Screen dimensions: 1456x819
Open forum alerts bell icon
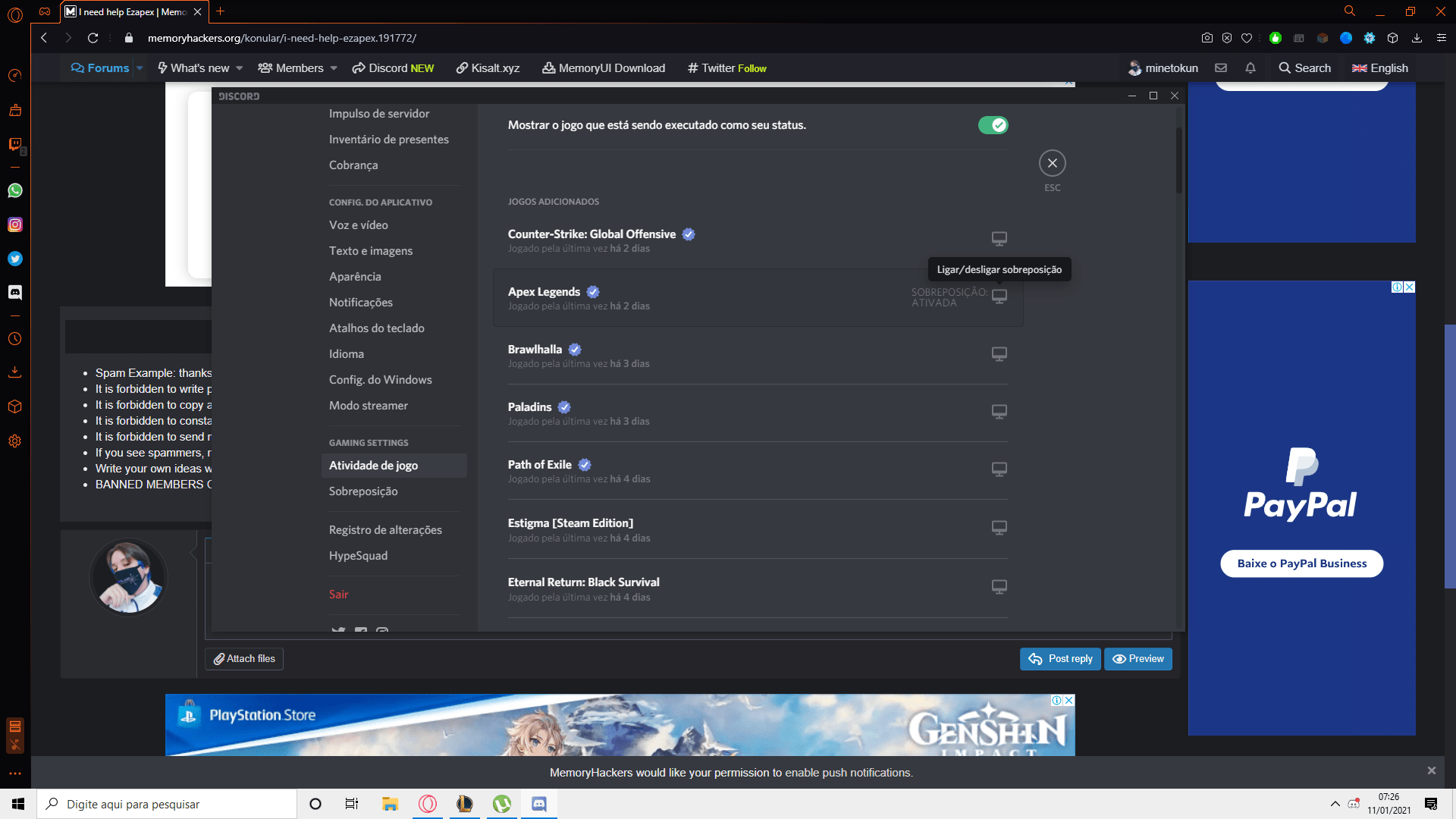click(x=1250, y=68)
